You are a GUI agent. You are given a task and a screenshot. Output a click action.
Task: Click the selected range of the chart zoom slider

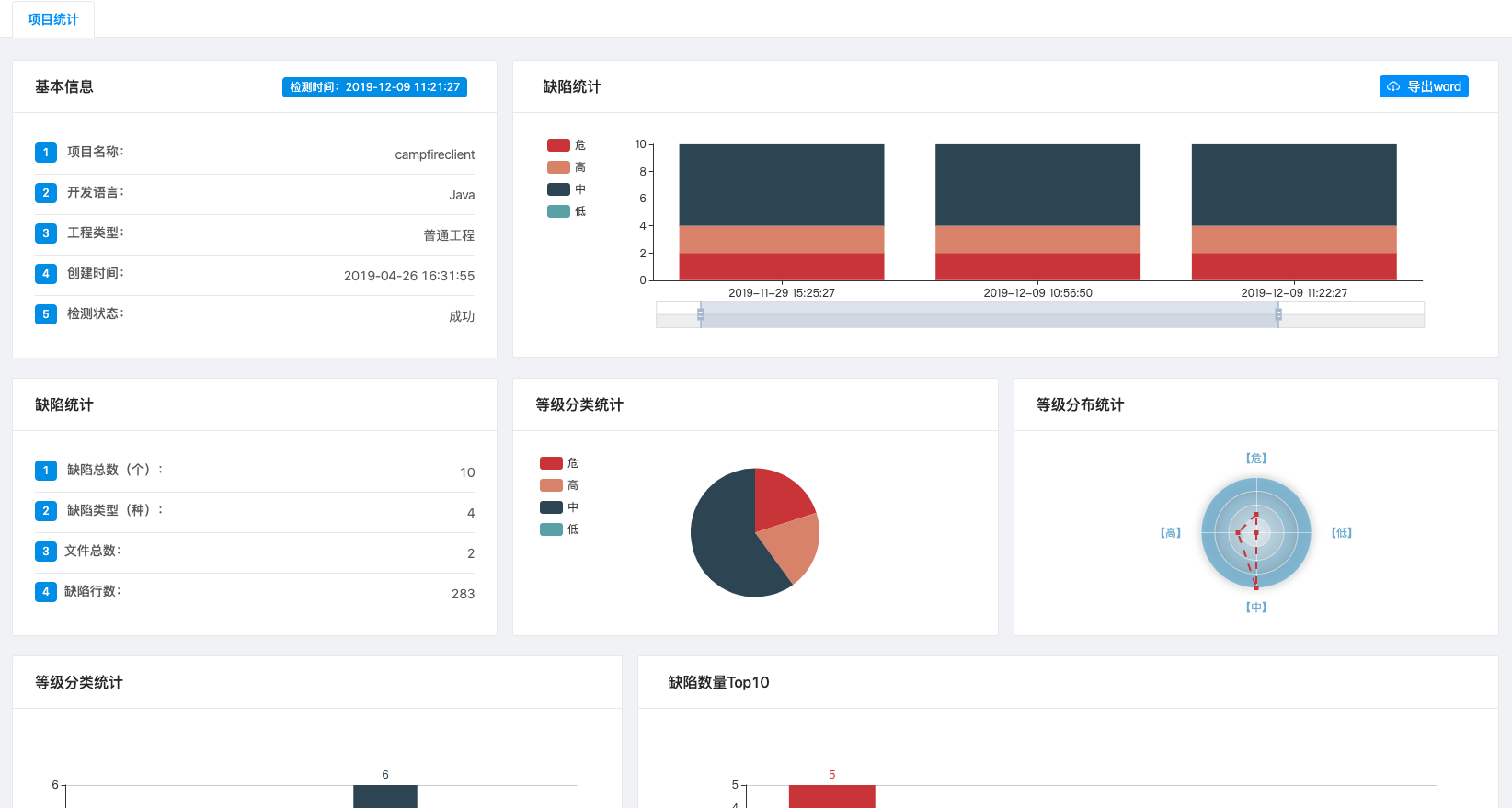(990, 314)
